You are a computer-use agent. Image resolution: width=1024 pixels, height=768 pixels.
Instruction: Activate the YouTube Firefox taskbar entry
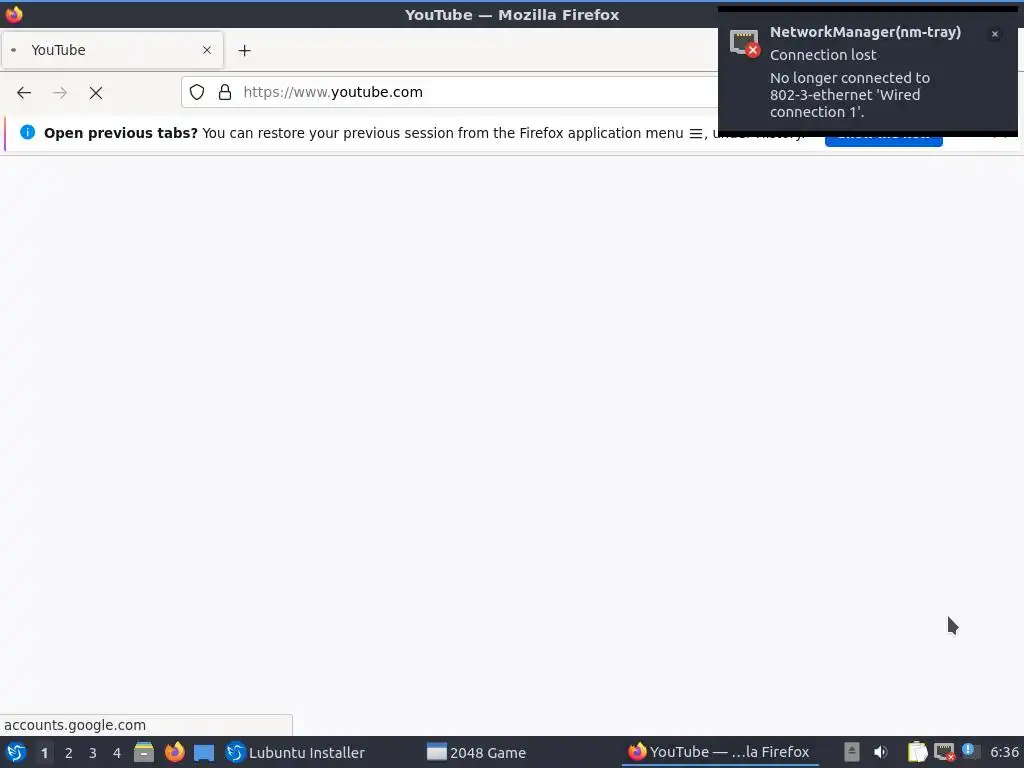point(719,752)
